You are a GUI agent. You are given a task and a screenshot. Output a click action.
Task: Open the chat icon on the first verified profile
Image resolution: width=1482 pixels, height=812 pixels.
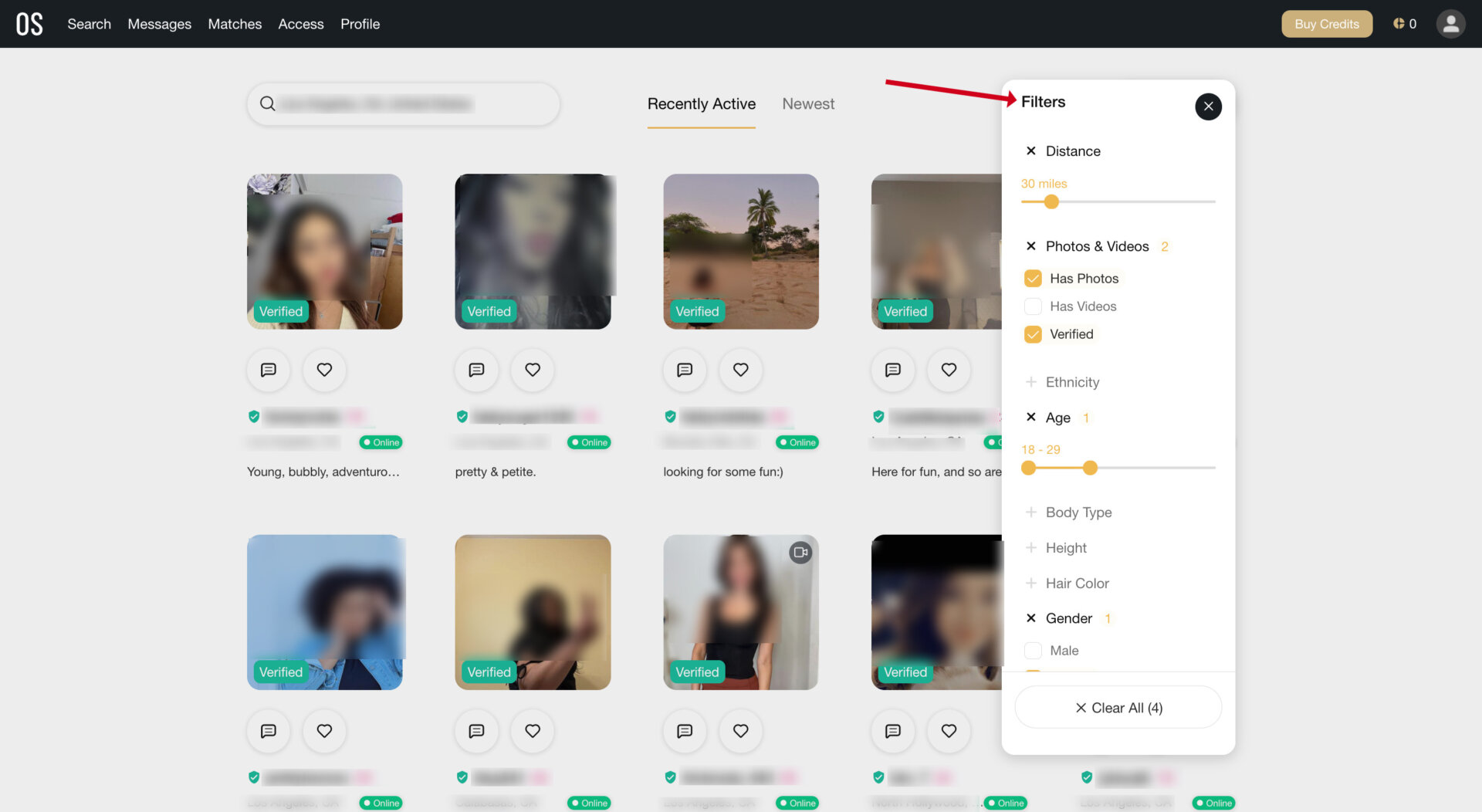point(268,370)
